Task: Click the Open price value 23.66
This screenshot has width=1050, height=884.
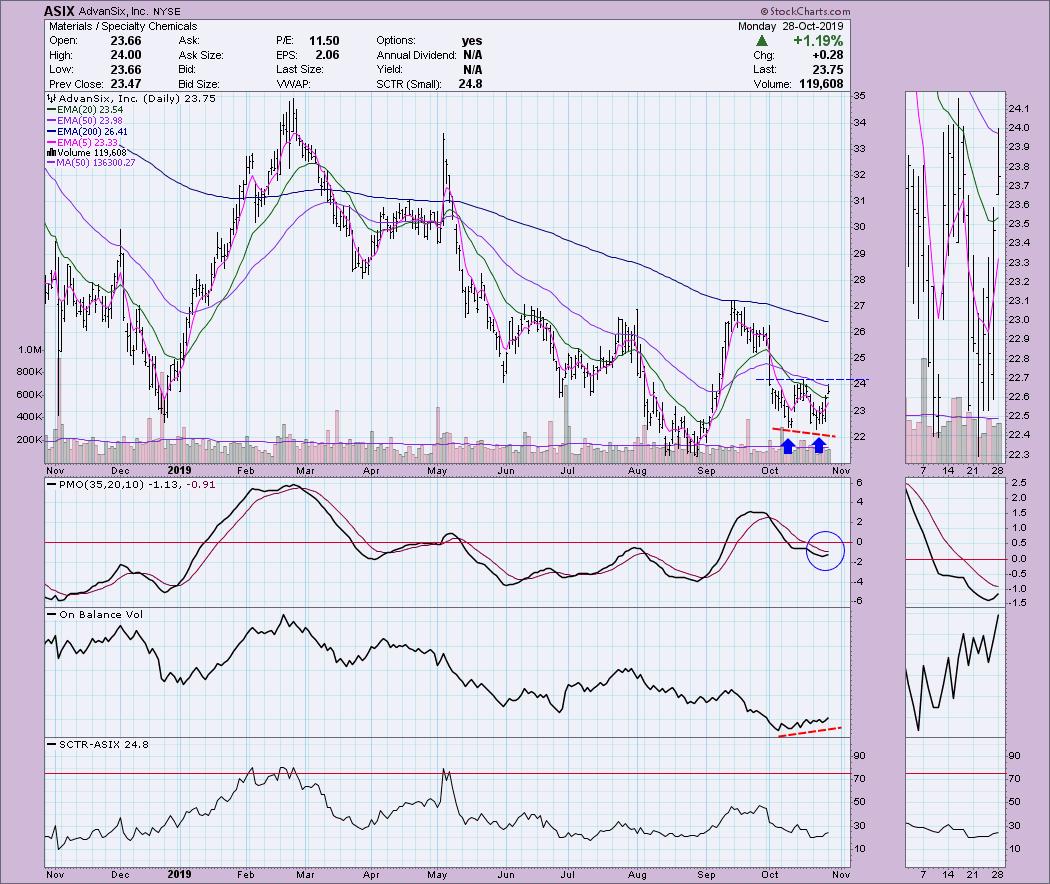Action: point(125,41)
